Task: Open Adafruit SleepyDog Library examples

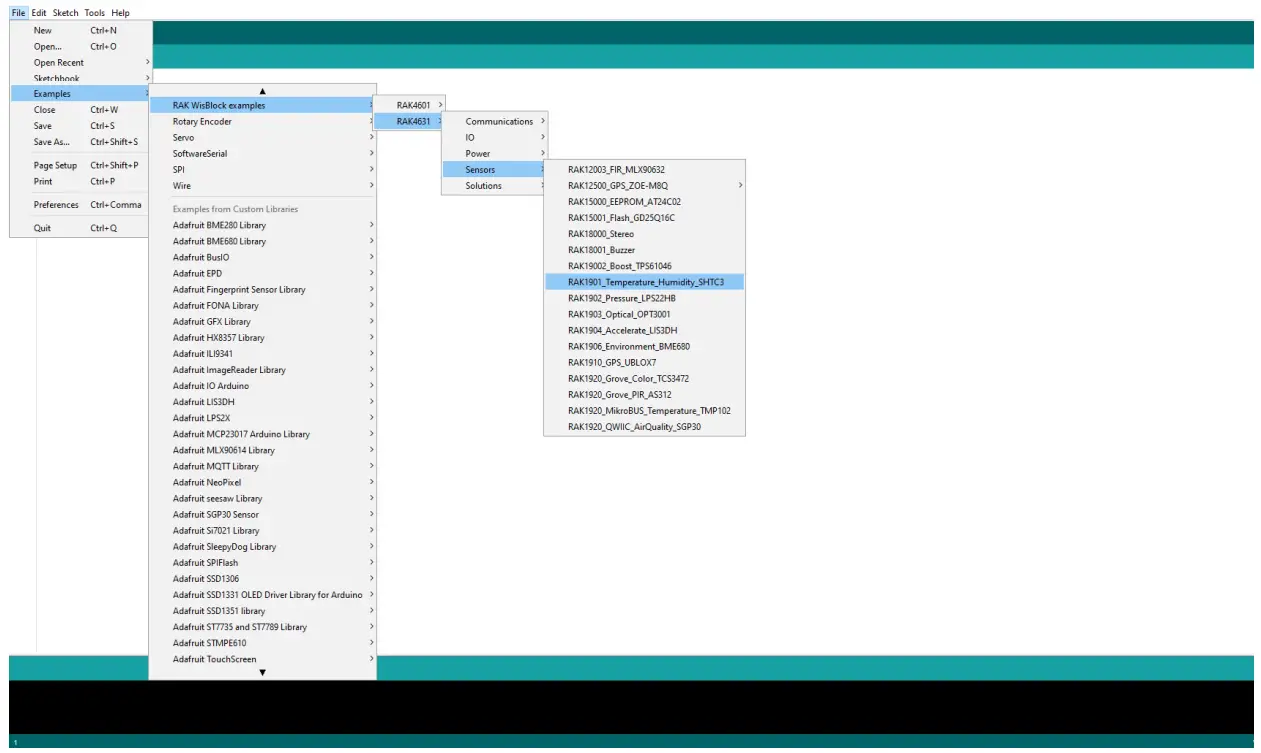Action: pyautogui.click(x=263, y=546)
